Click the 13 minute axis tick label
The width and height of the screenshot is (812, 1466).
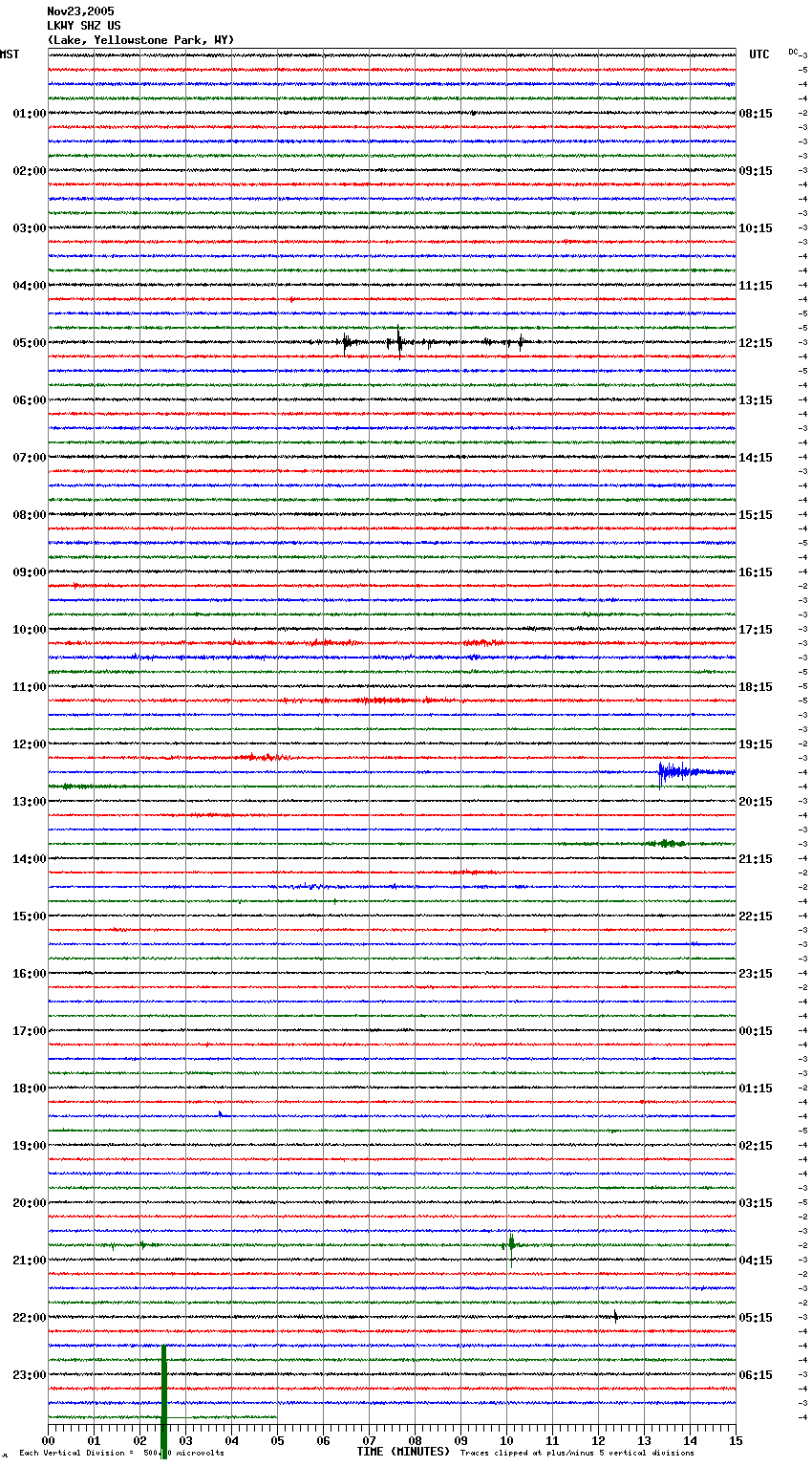pyautogui.click(x=644, y=1440)
